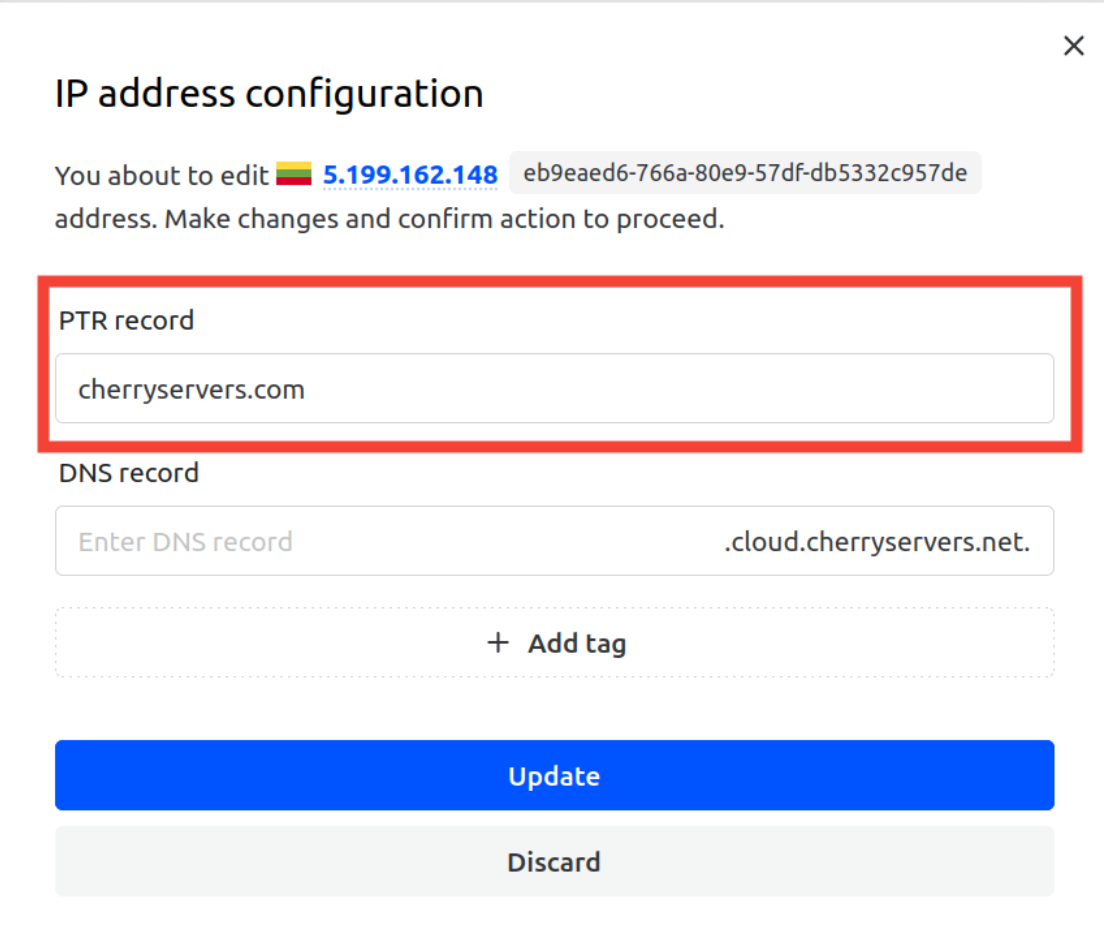The height and width of the screenshot is (927, 1104).
Task: Close the IP address configuration dialog
Action: (x=1073, y=45)
